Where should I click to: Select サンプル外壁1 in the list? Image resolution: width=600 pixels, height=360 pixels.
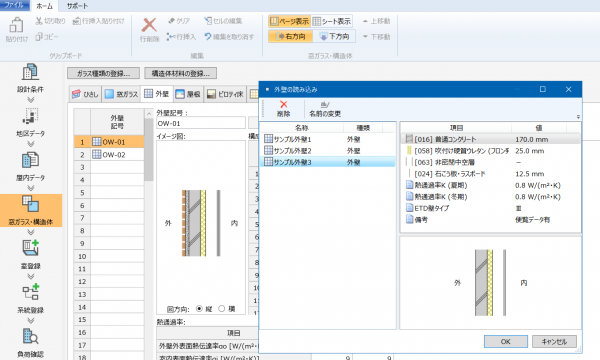328,139
